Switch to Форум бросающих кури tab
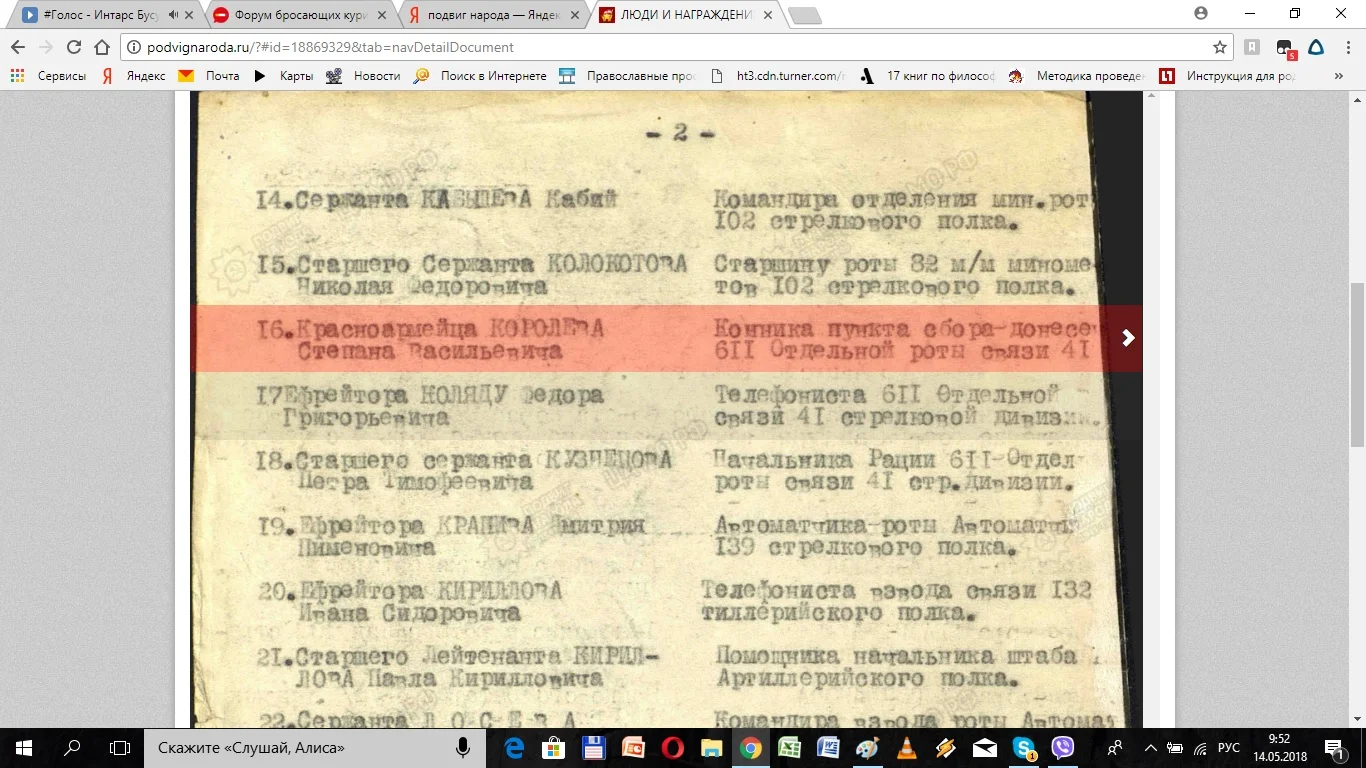Screen dimensions: 1366x768 (300, 15)
